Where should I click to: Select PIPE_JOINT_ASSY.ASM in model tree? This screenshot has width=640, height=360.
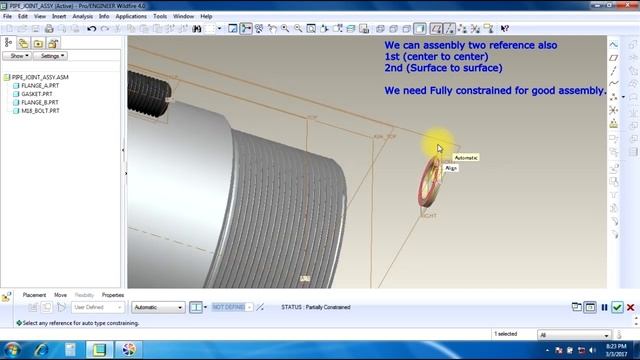click(x=40, y=77)
